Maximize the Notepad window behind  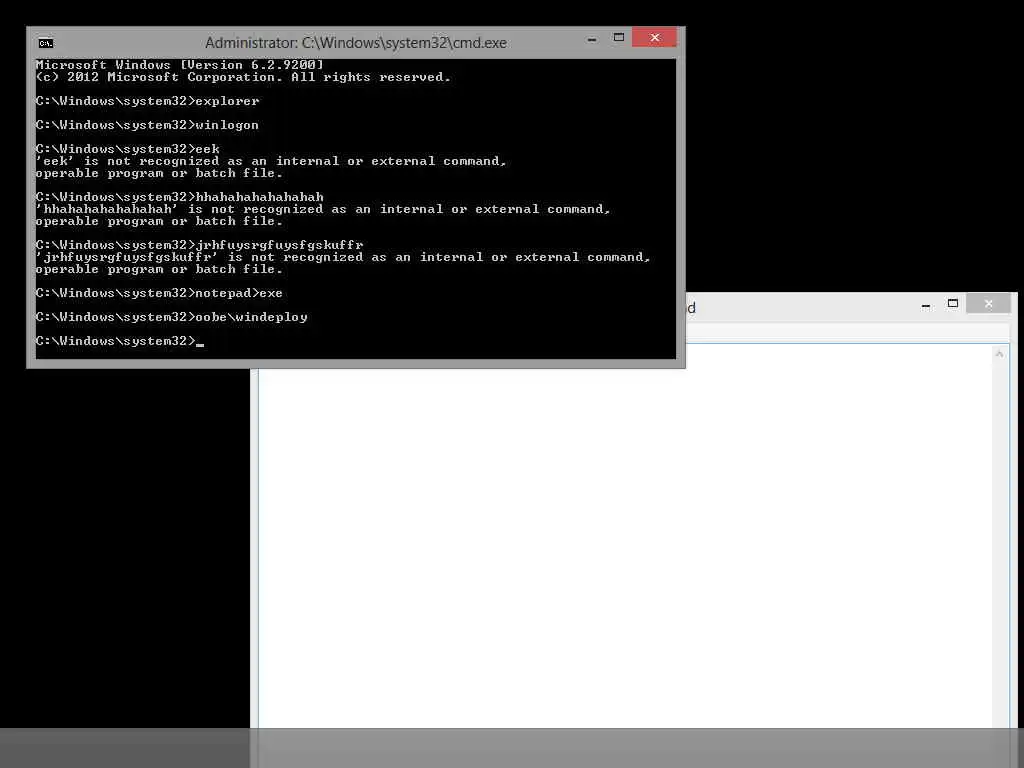[x=953, y=304]
